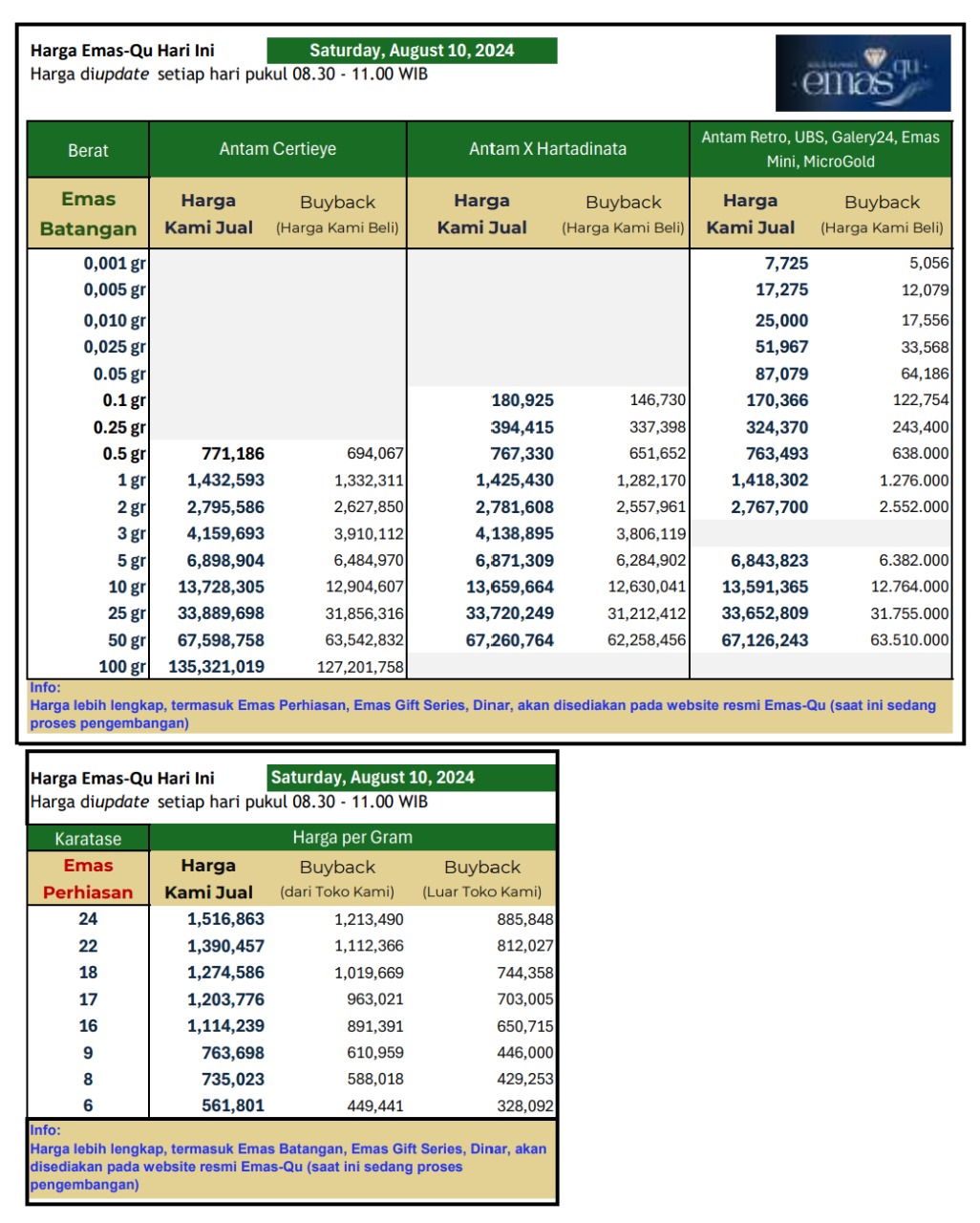
Task: Click the Emas-Qu diamond logo image
Action: click(863, 73)
